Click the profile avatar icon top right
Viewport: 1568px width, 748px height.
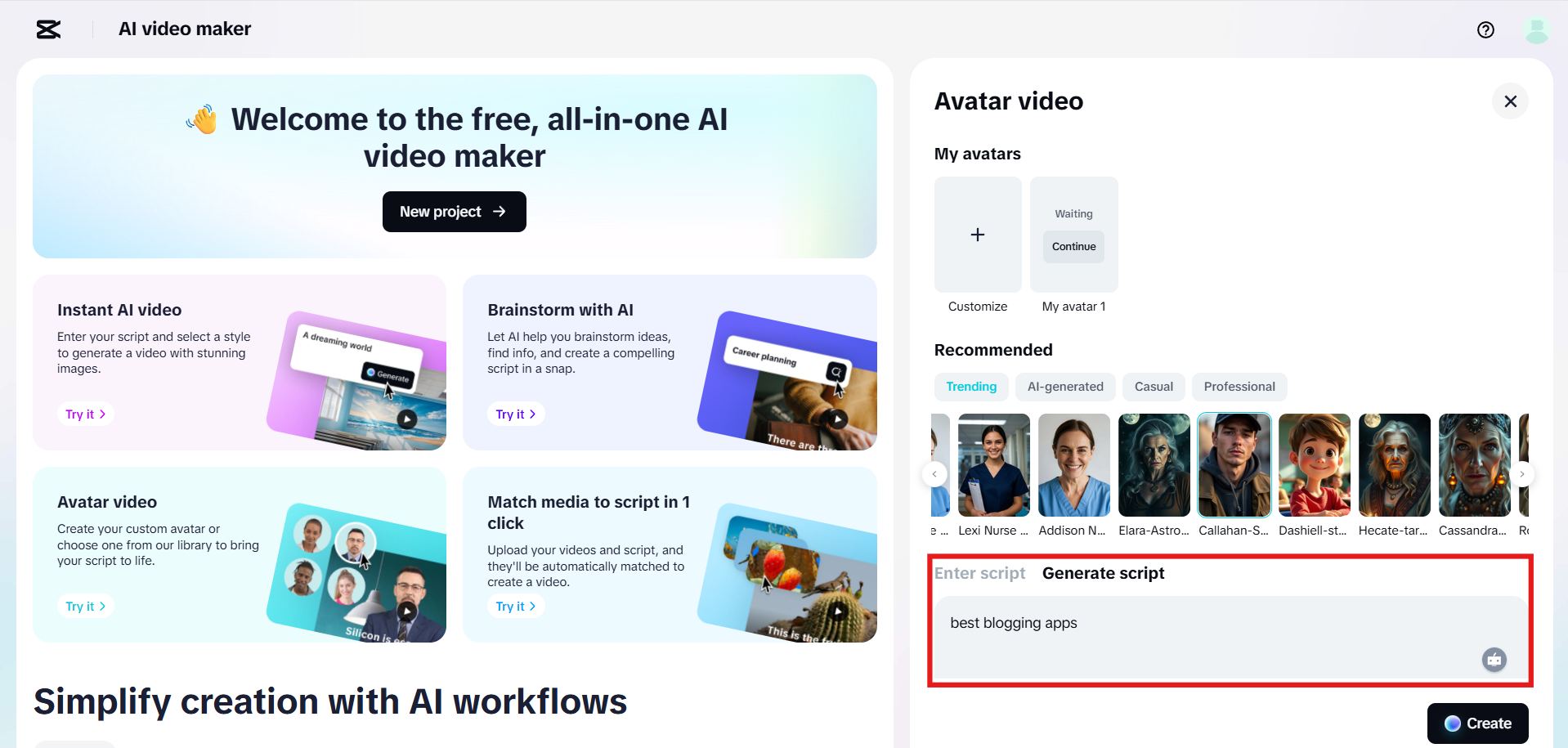coord(1536,30)
